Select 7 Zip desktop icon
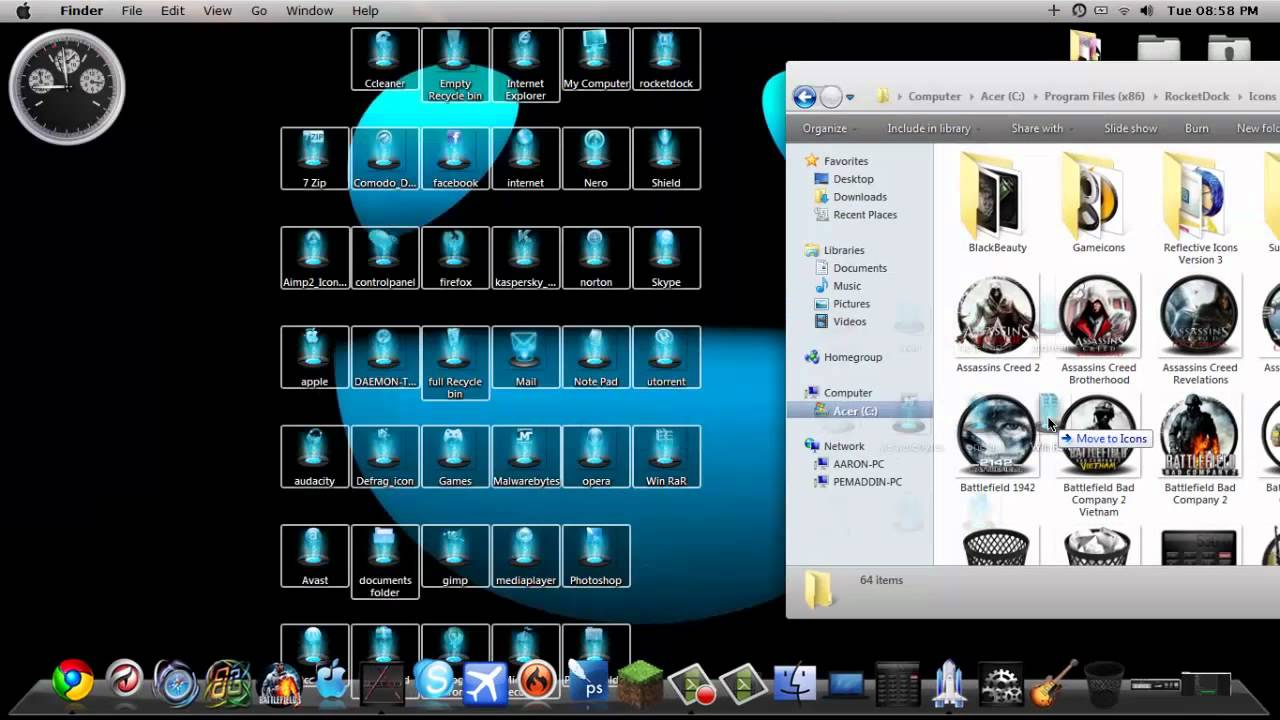Viewport: 1280px width, 720px height. 314,158
